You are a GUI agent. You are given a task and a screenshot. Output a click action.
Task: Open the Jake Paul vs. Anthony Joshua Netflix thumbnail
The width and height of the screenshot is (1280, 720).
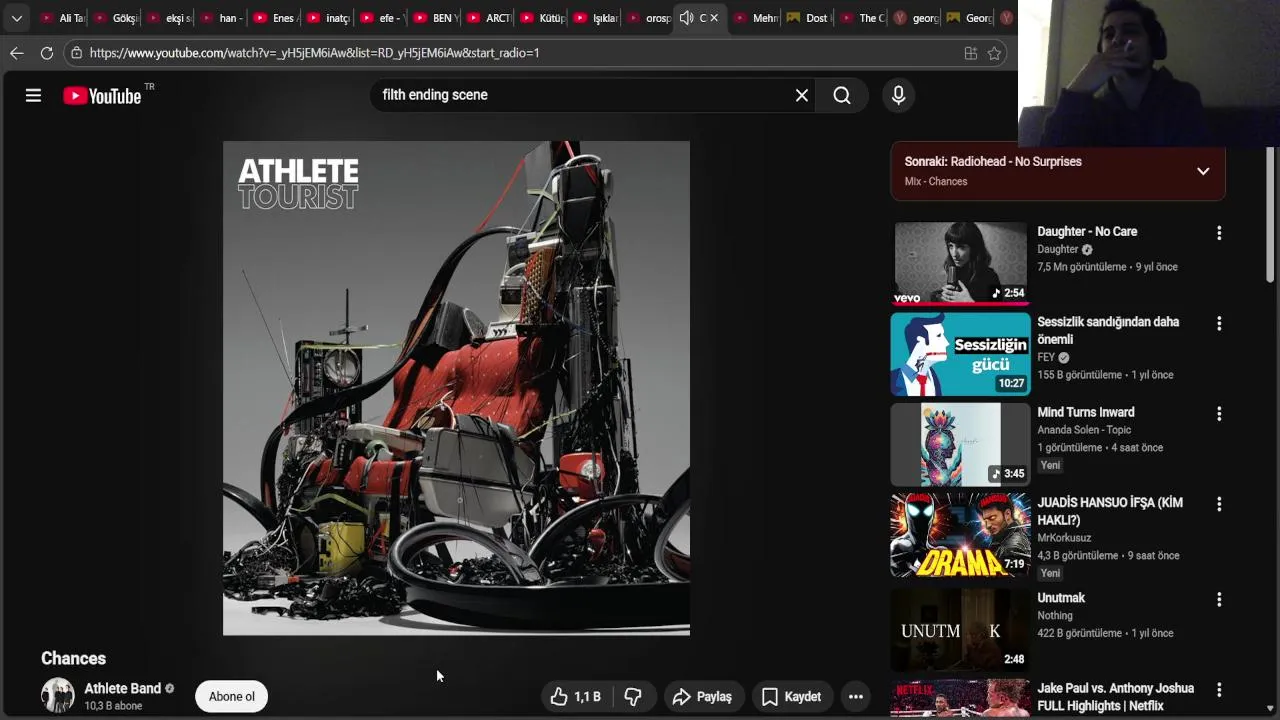960,699
